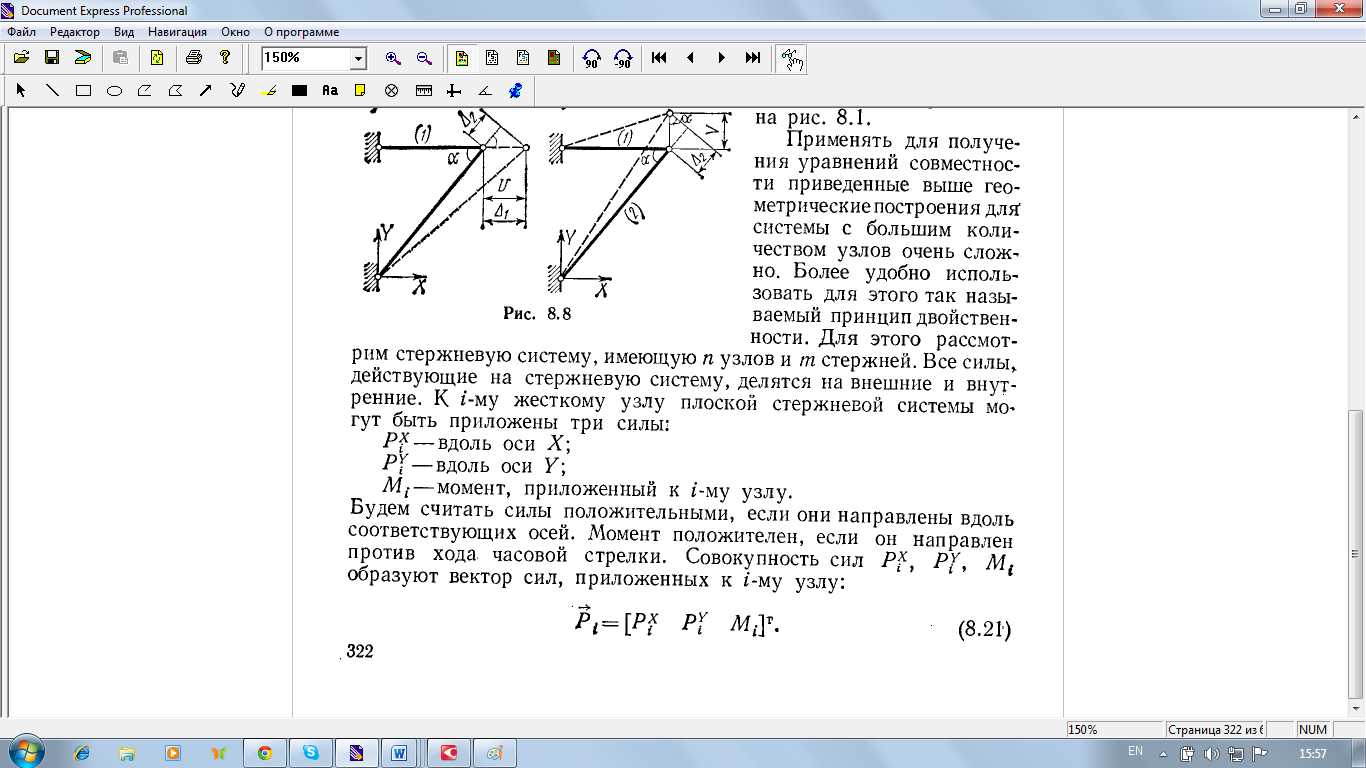
Task: Open Internet Explorer from taskbar
Action: pos(81,752)
